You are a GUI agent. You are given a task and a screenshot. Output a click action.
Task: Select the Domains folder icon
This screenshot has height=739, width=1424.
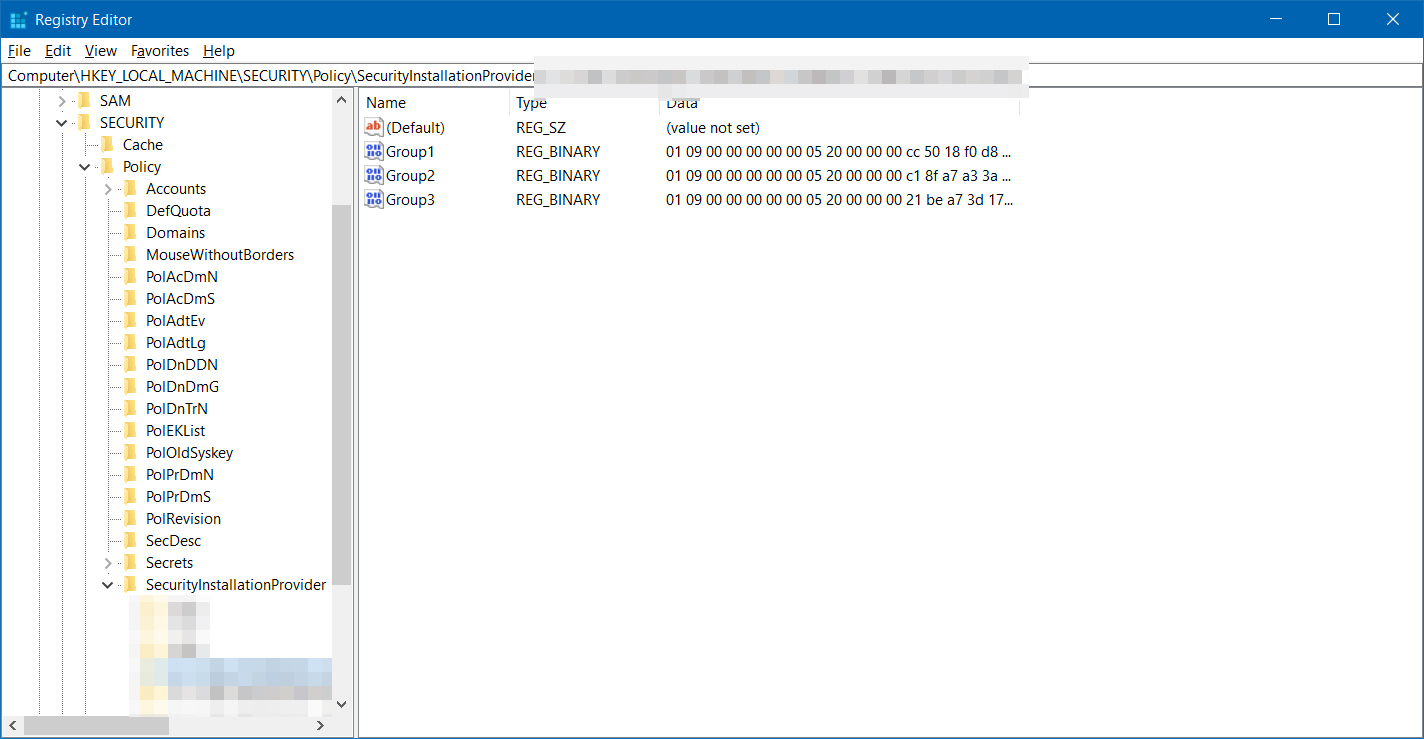tap(130, 233)
